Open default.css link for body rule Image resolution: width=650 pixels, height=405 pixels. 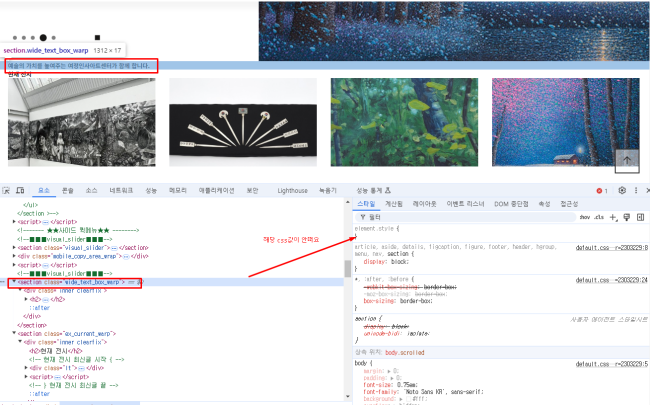point(611,364)
